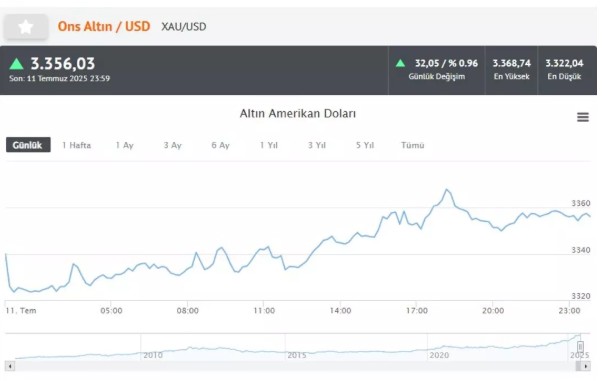Click the left scroll arrow of navigator

[x=10, y=366]
